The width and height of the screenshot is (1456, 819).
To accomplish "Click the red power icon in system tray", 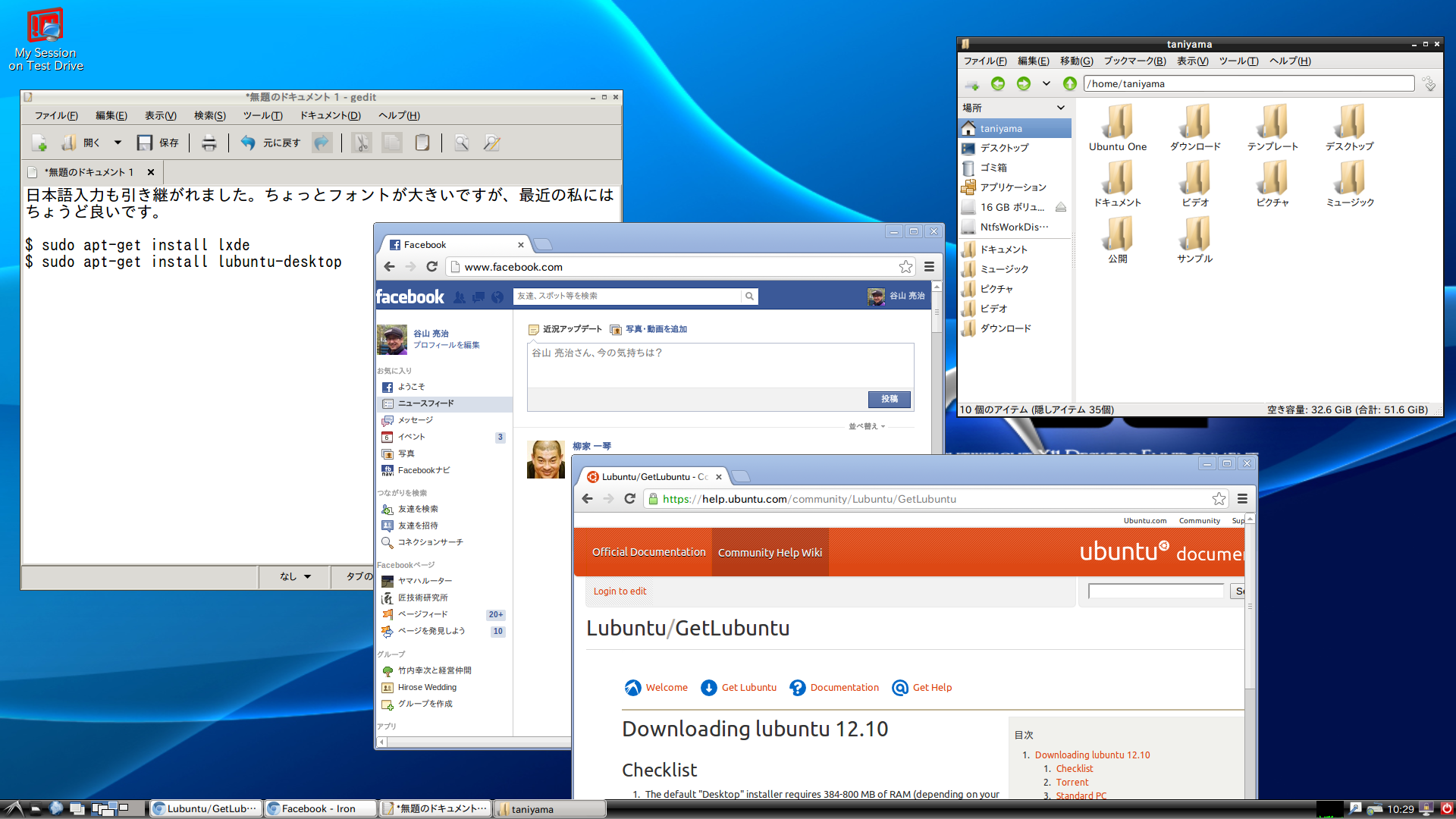I will pos(1447,809).
